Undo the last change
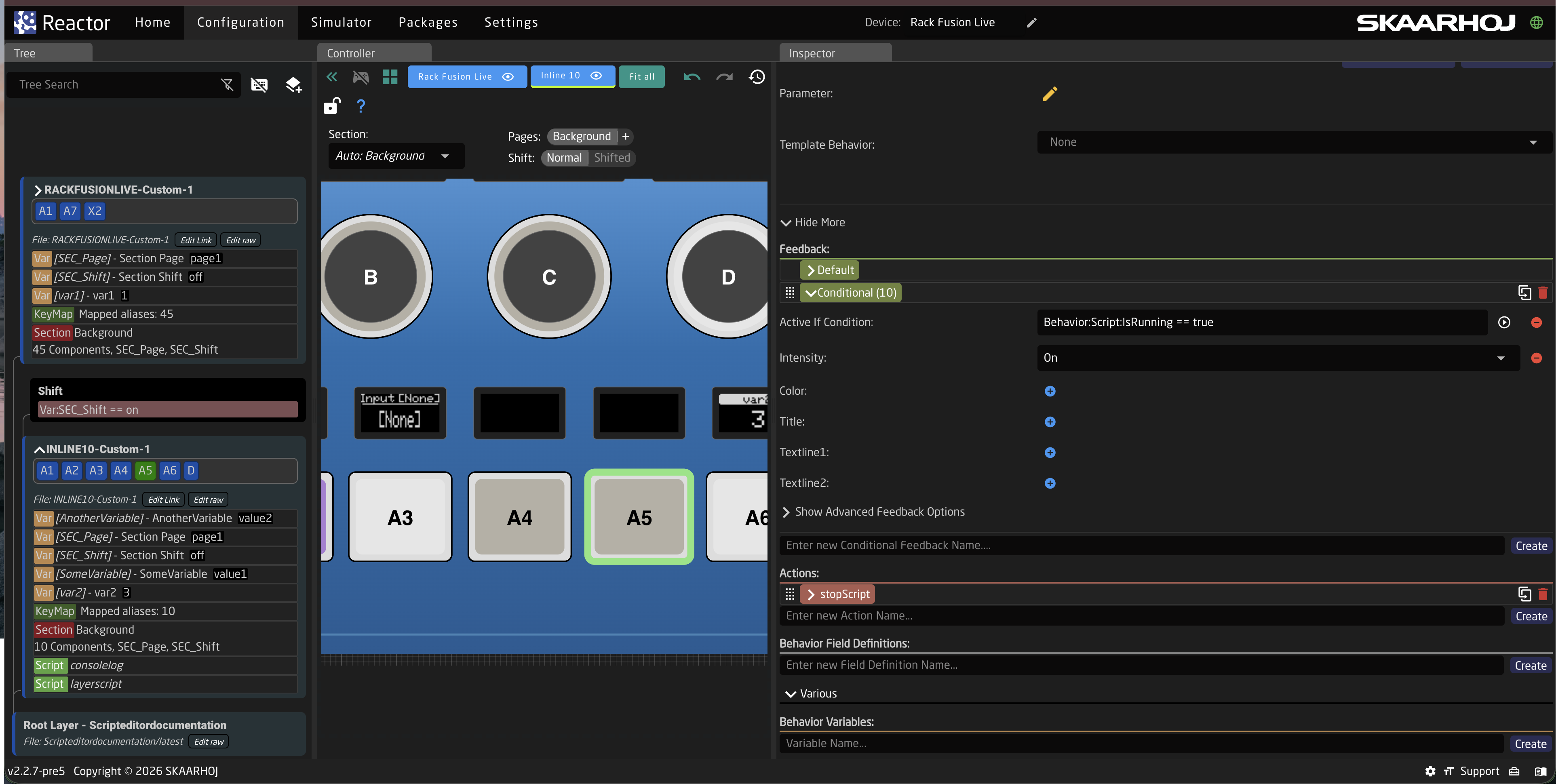This screenshot has width=1556, height=784. [x=692, y=77]
